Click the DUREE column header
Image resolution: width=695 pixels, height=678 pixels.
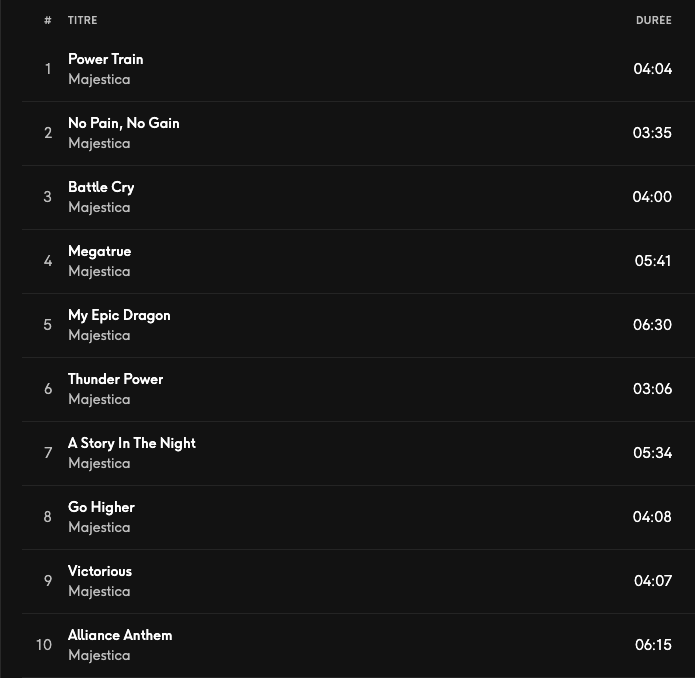pyautogui.click(x=653, y=20)
